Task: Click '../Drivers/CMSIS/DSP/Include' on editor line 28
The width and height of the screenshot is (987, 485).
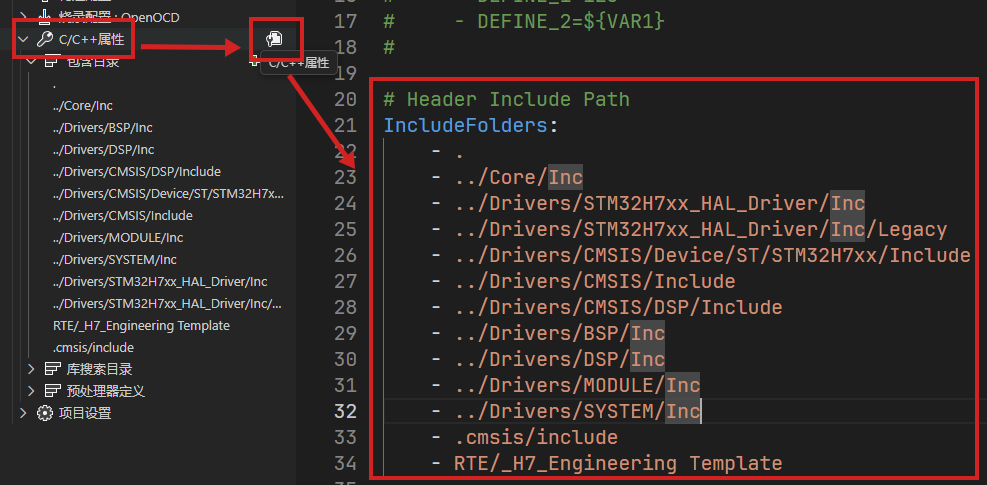Action: 618,307
